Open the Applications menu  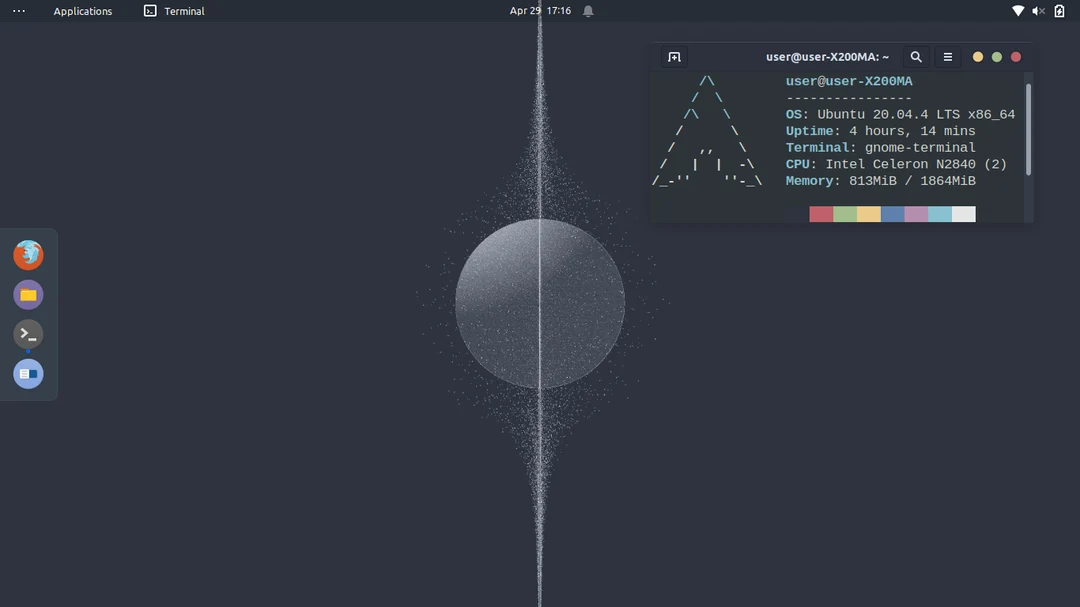(x=83, y=11)
